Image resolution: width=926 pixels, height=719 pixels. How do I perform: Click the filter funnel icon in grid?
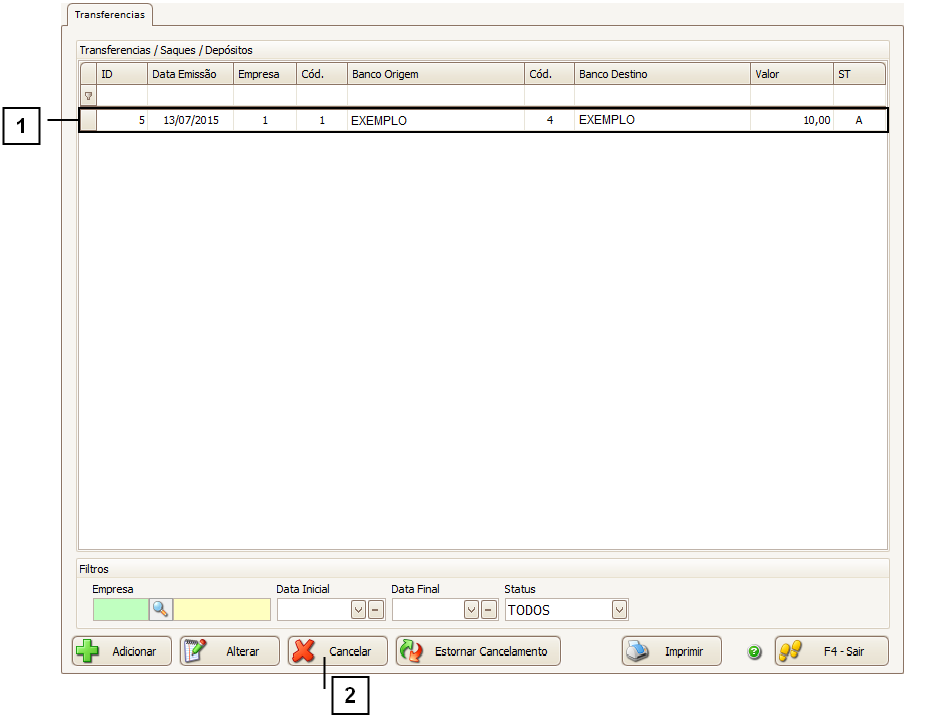point(88,96)
